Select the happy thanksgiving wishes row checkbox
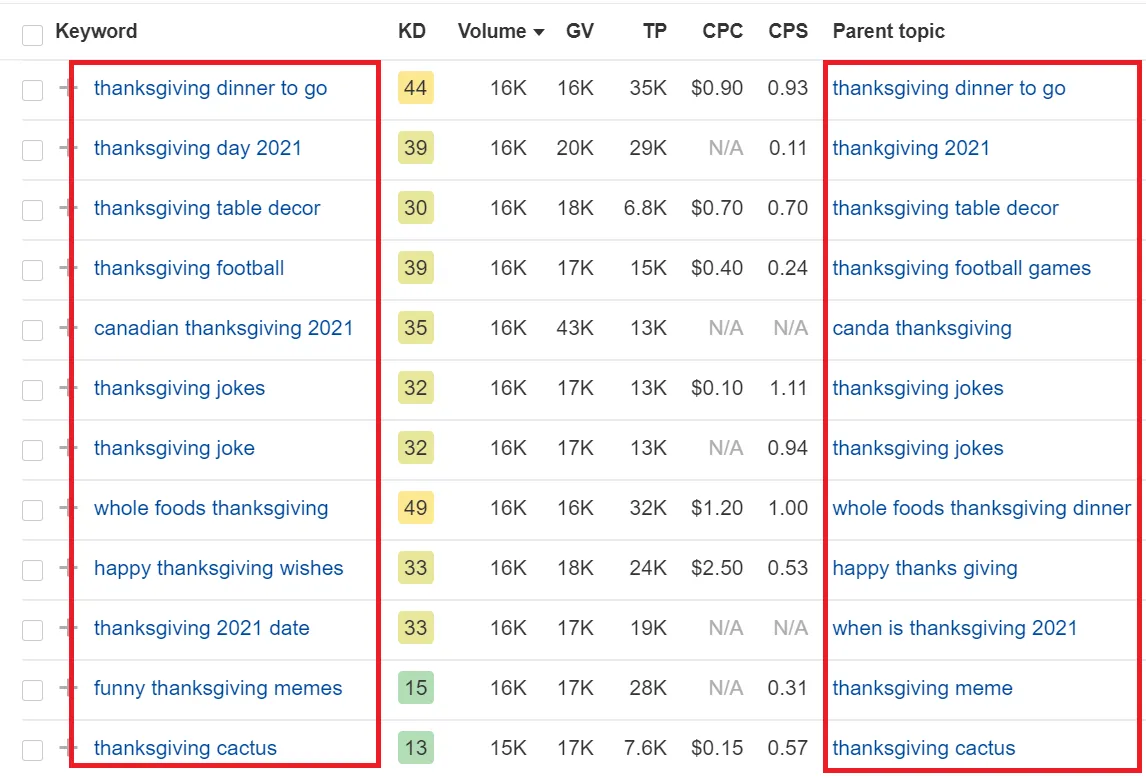Image resolution: width=1146 pixels, height=778 pixels. click(x=33, y=570)
